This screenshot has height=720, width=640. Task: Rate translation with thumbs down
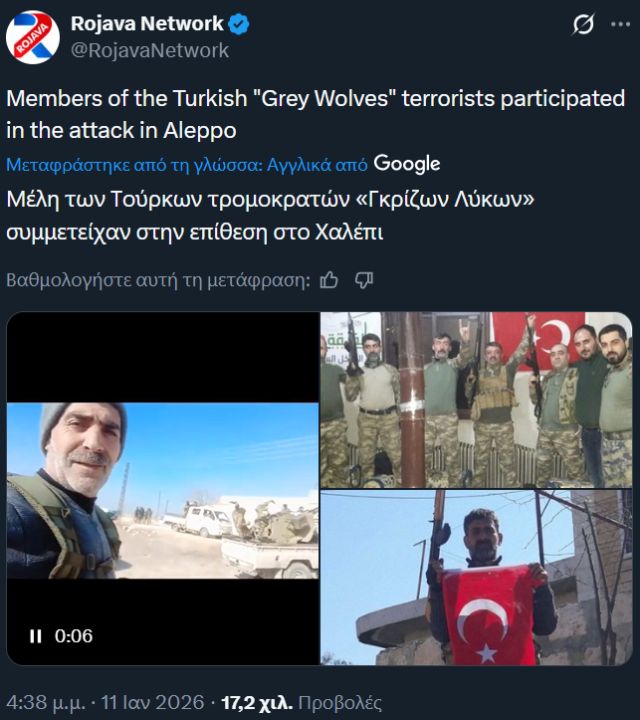pos(364,280)
